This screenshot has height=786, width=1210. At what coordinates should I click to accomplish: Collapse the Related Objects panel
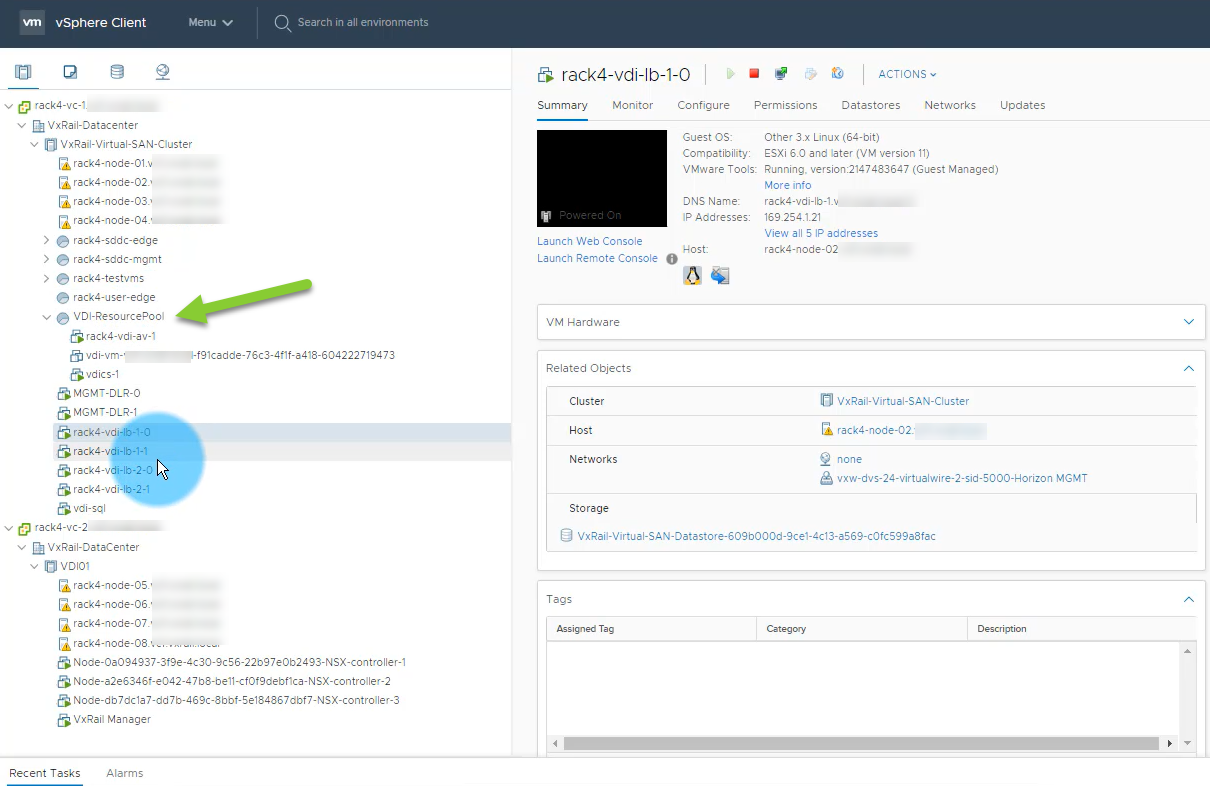point(1188,368)
